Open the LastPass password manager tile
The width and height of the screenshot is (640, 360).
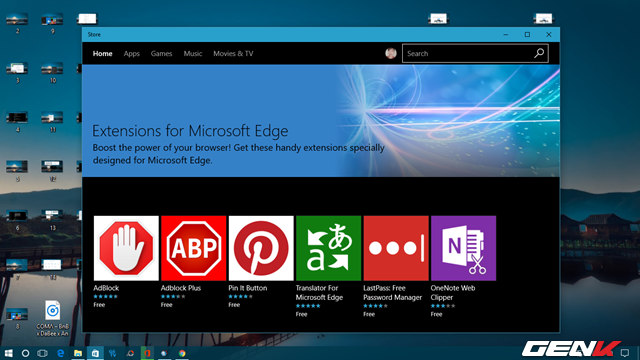[x=396, y=248]
